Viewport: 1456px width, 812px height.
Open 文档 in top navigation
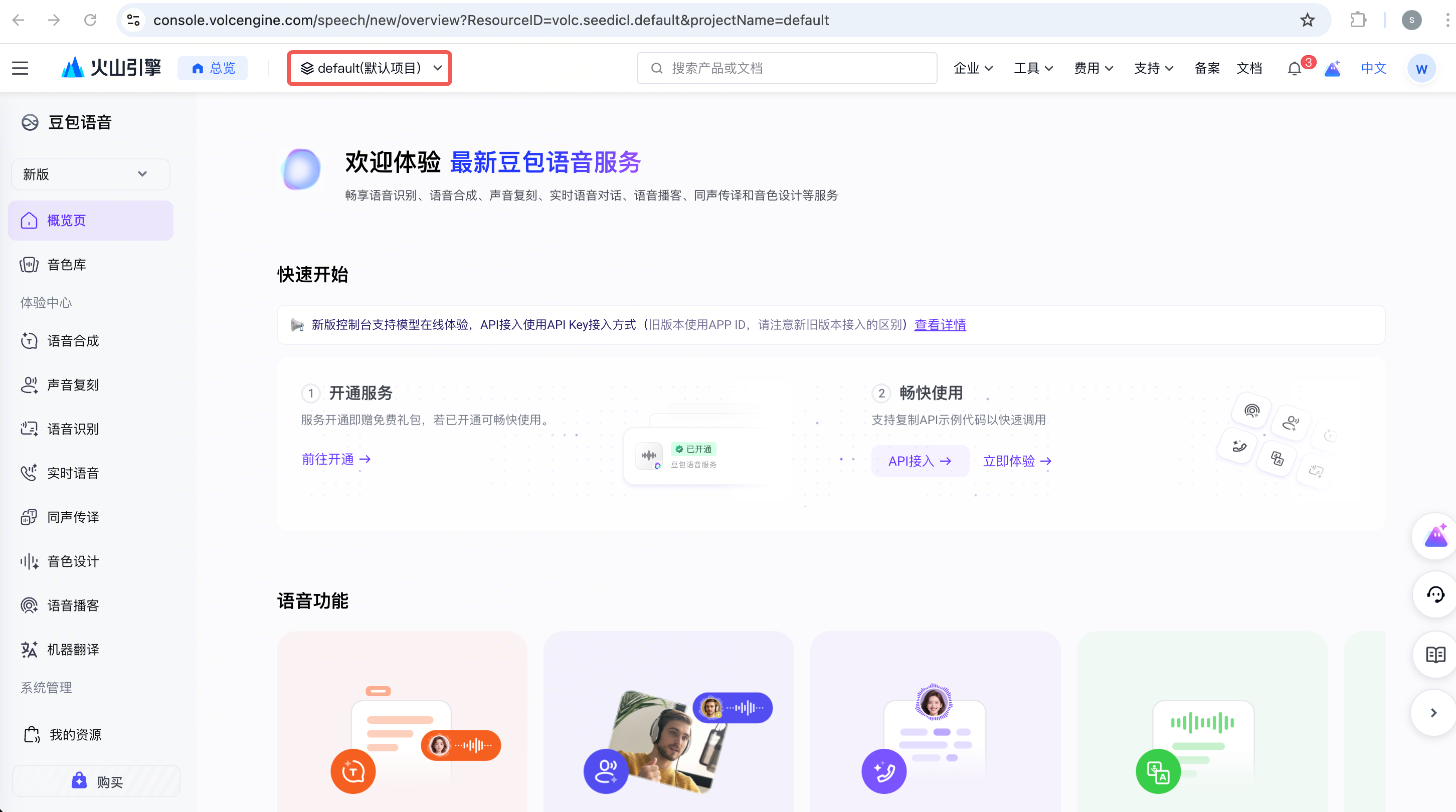tap(1249, 68)
